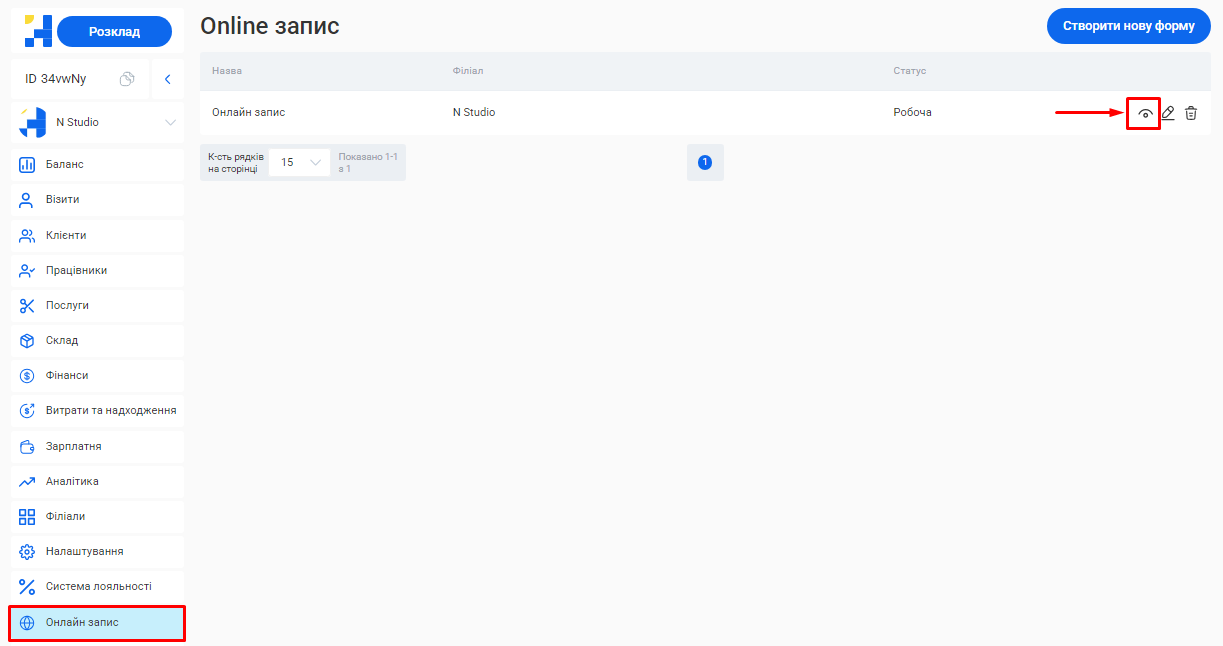
Task: Click the Фінанси dollar icon
Action: [28, 376]
